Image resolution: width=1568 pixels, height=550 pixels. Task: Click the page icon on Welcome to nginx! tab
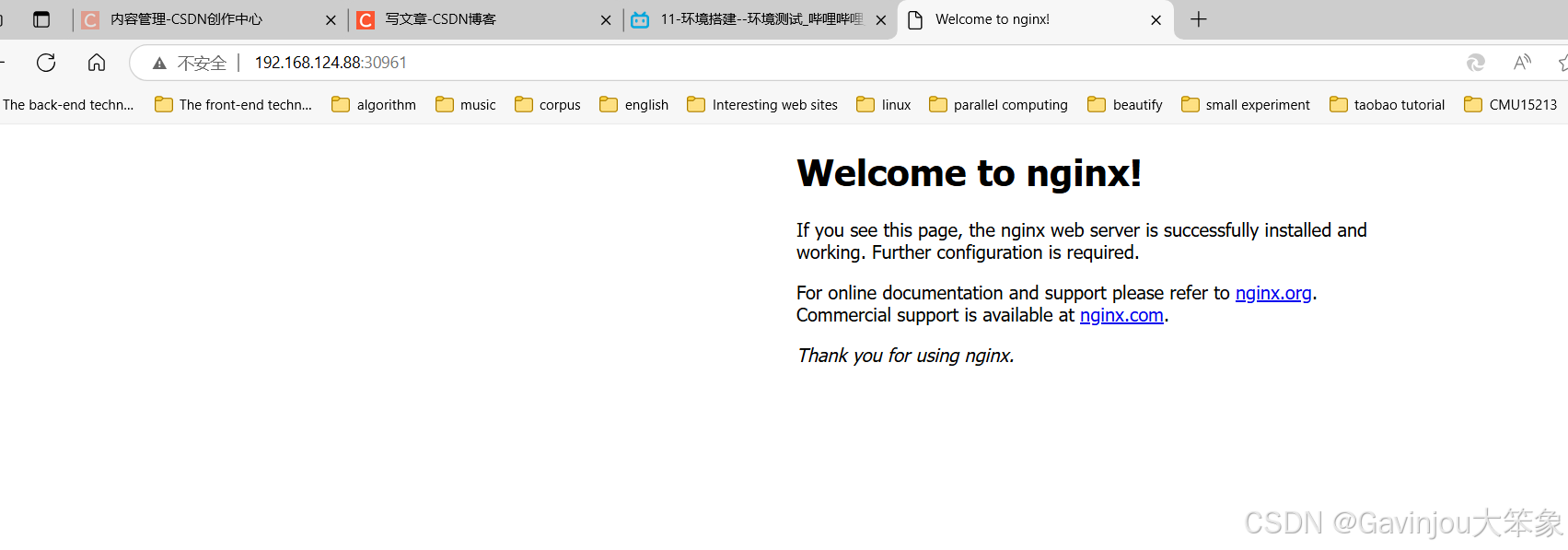915,19
